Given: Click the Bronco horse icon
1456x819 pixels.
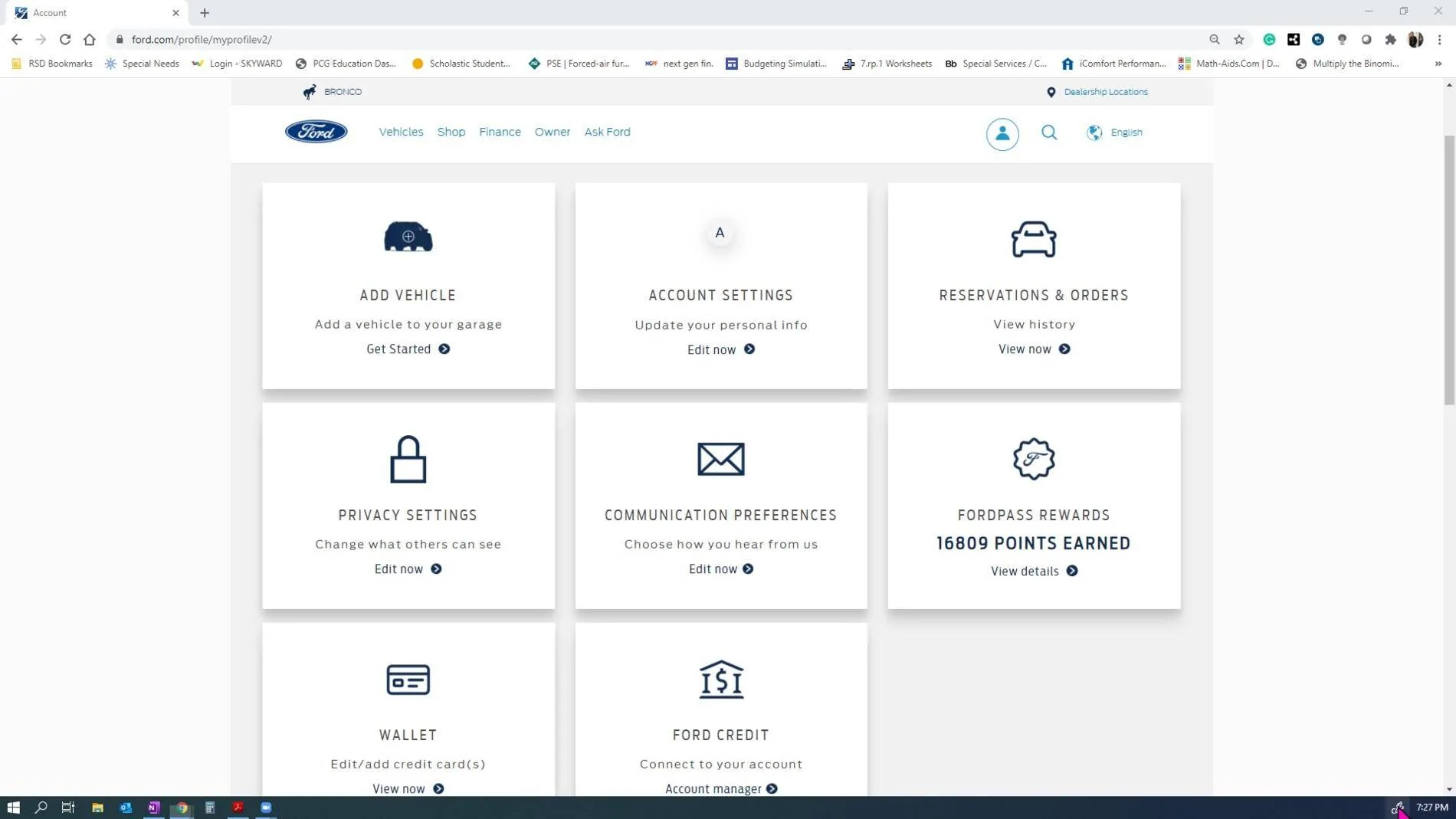Looking at the screenshot, I should [x=310, y=92].
